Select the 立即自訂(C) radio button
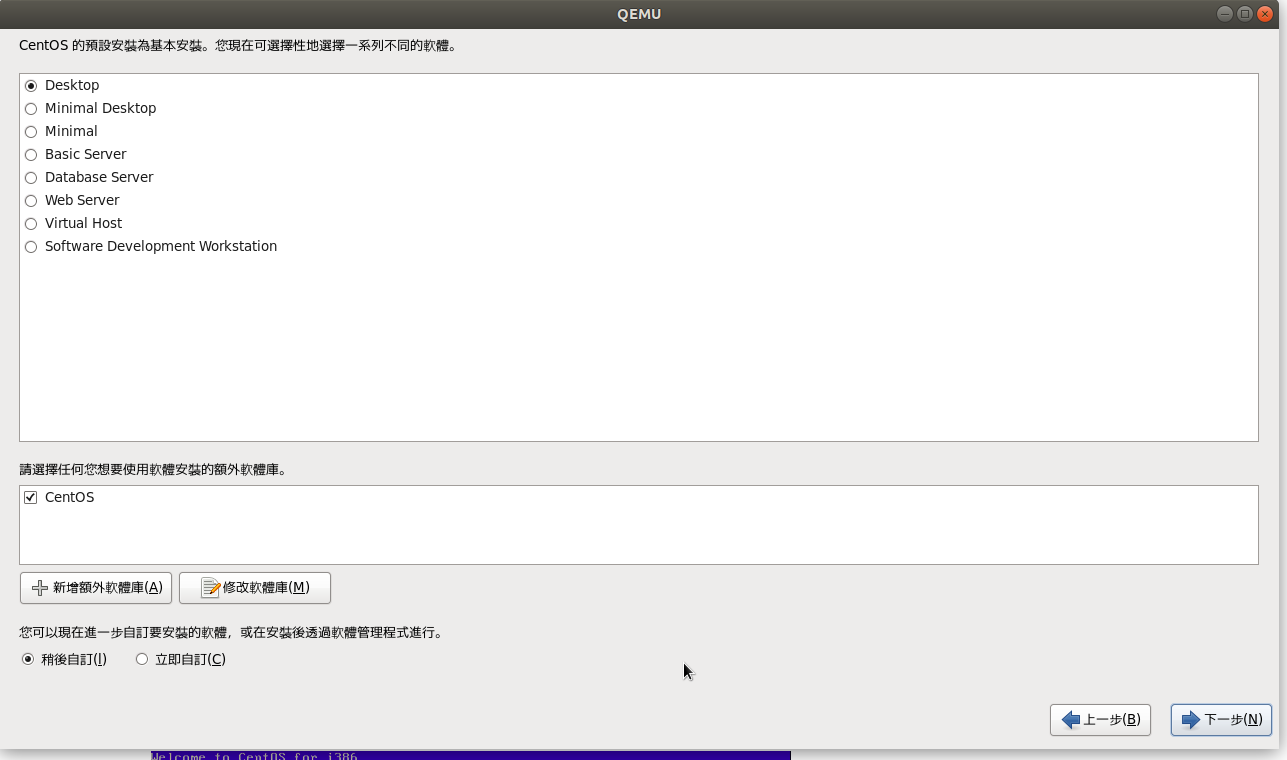 point(142,659)
